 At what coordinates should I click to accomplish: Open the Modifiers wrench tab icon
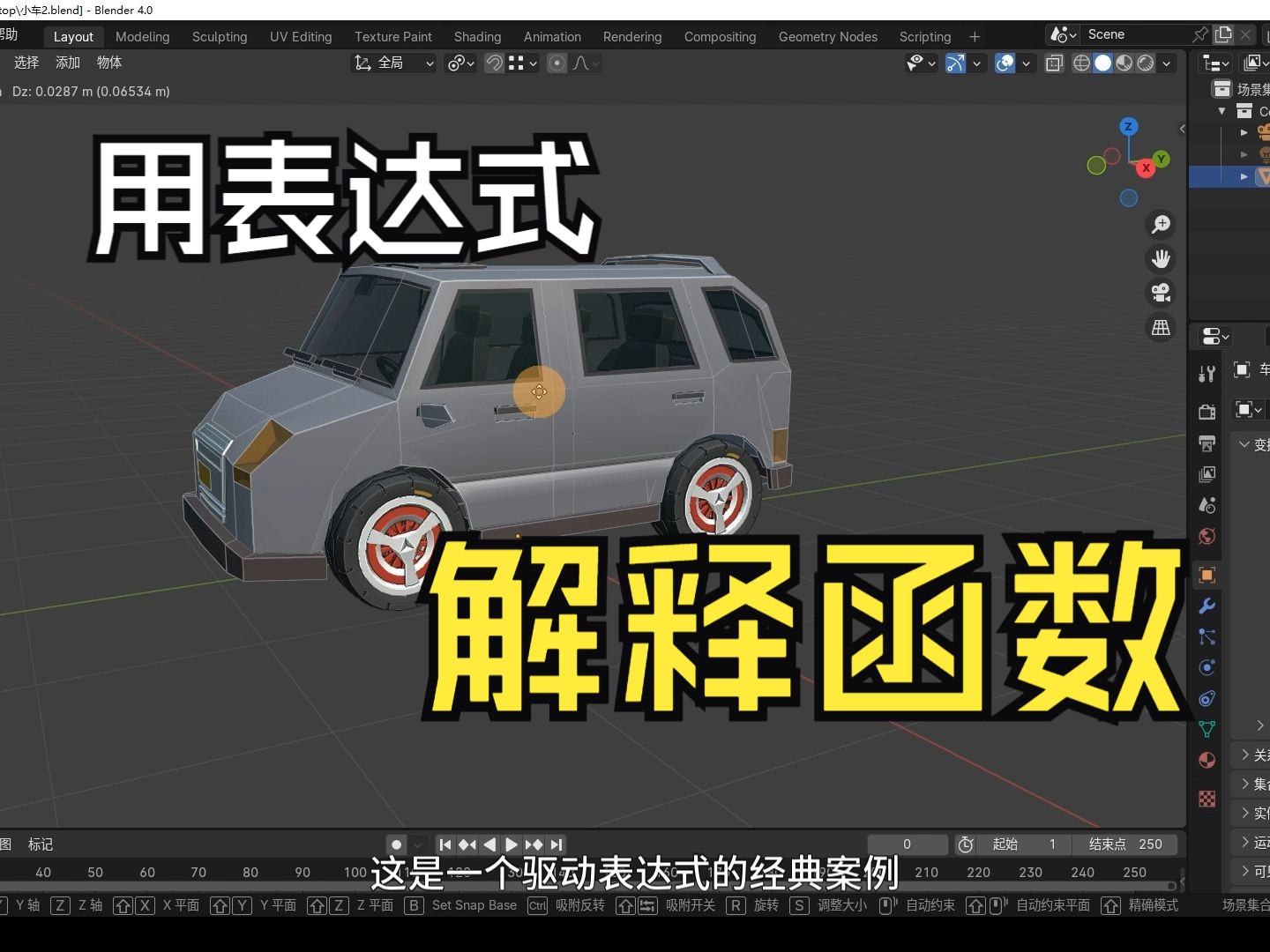coord(1207,606)
